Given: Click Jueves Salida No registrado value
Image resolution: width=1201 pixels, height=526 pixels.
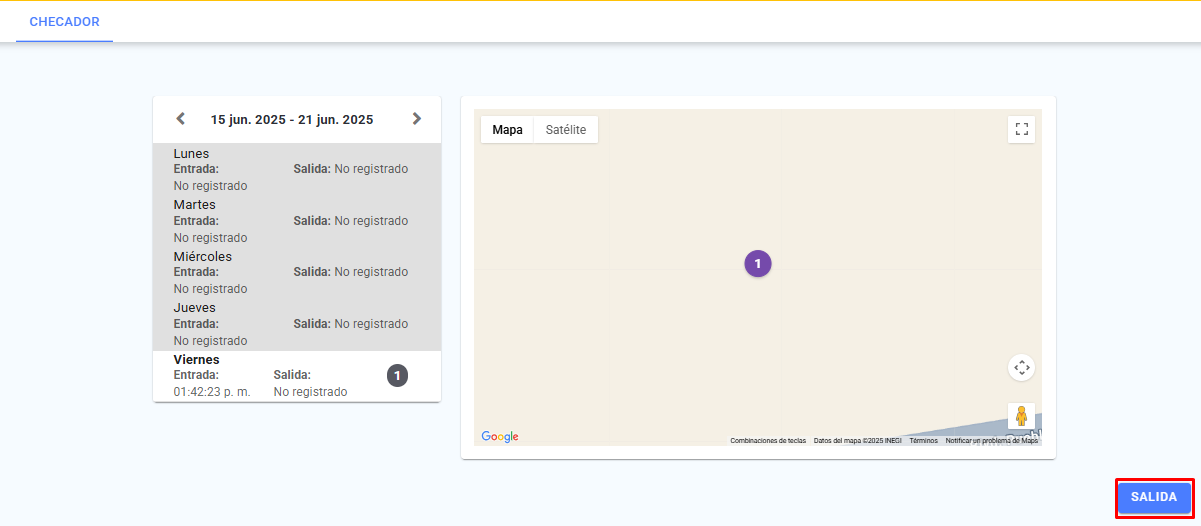Looking at the screenshot, I should point(371,324).
